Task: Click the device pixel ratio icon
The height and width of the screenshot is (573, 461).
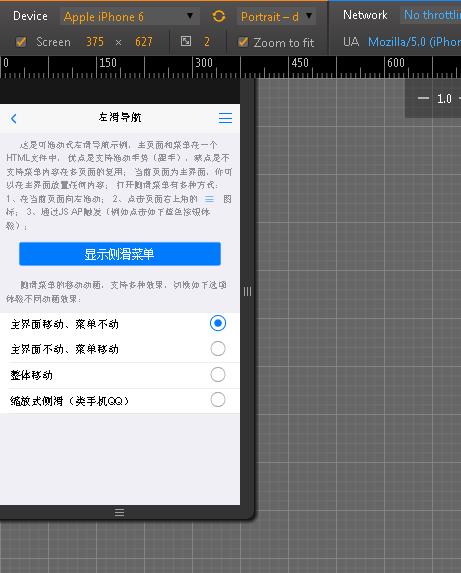Action: pyautogui.click(x=186, y=41)
